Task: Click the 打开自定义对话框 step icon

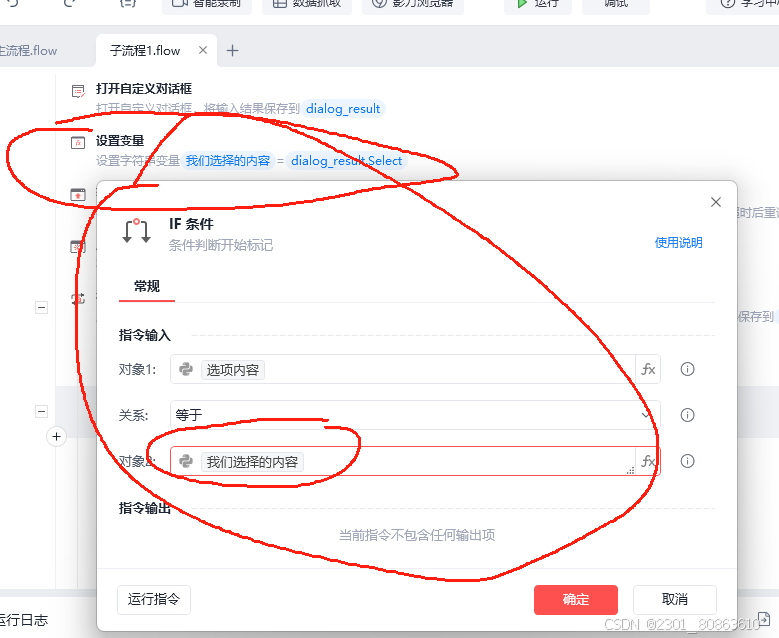Action: coord(78,91)
